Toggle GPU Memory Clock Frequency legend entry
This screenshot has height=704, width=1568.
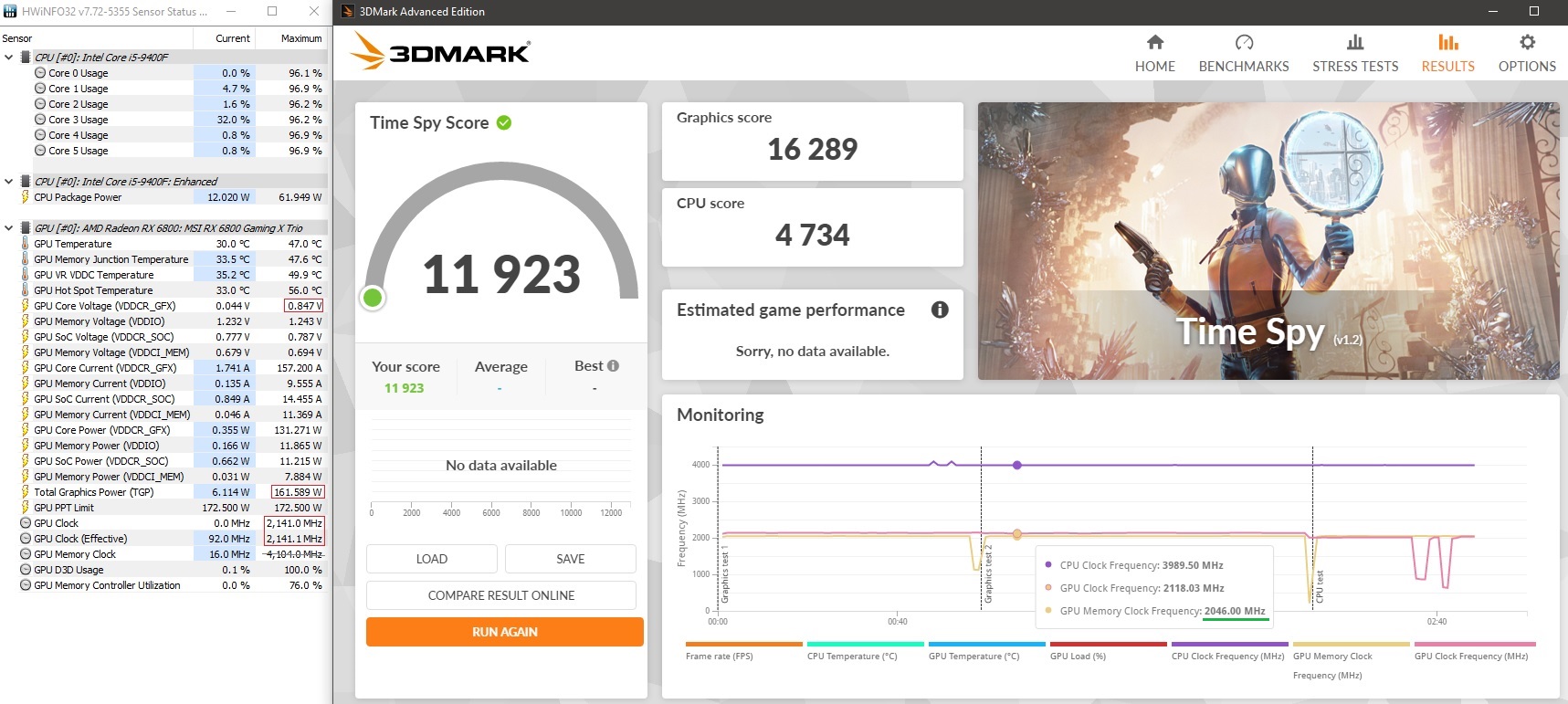point(1351,660)
